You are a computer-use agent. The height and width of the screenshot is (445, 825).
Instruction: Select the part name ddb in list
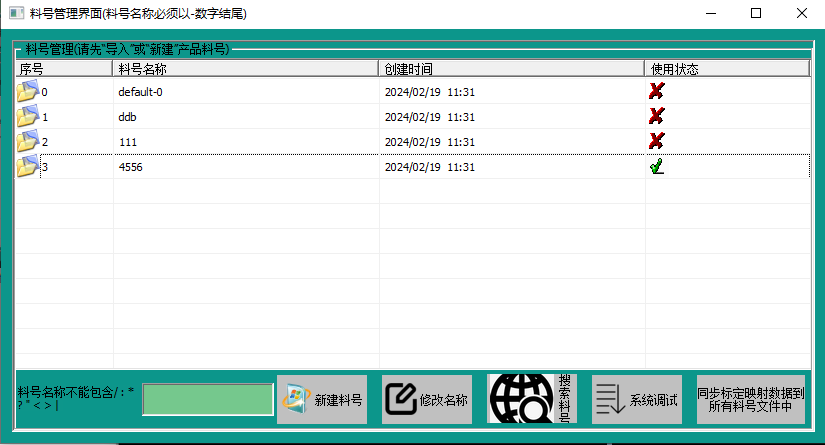[x=127, y=117]
